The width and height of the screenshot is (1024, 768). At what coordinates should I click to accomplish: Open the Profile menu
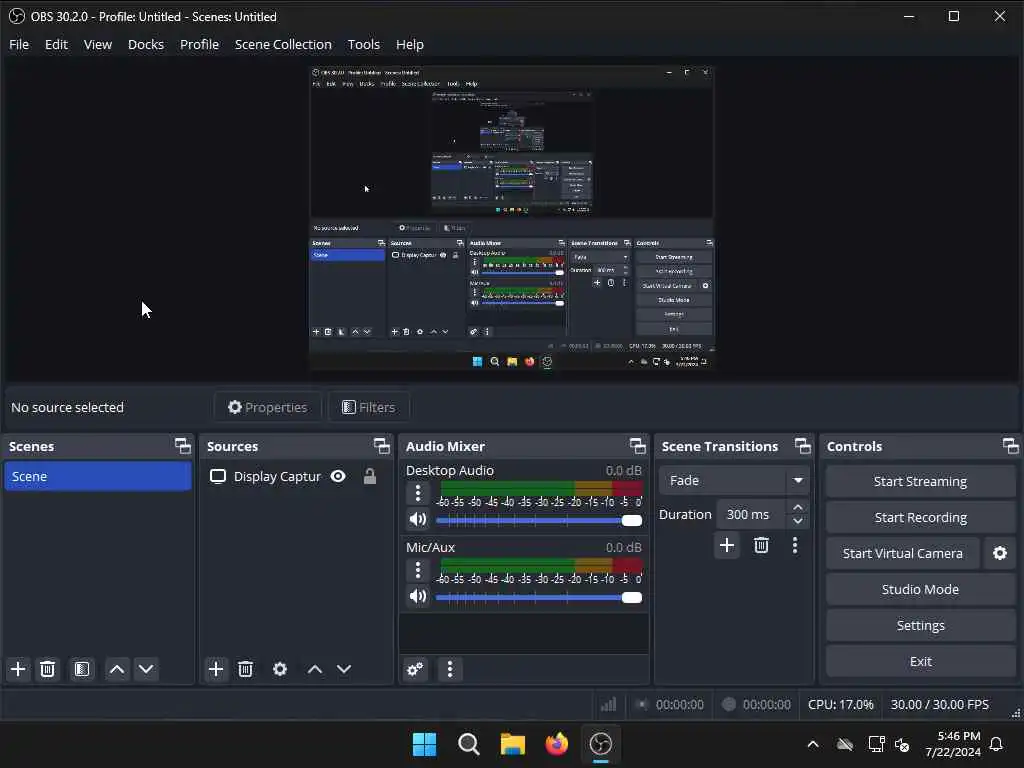pyautogui.click(x=199, y=44)
